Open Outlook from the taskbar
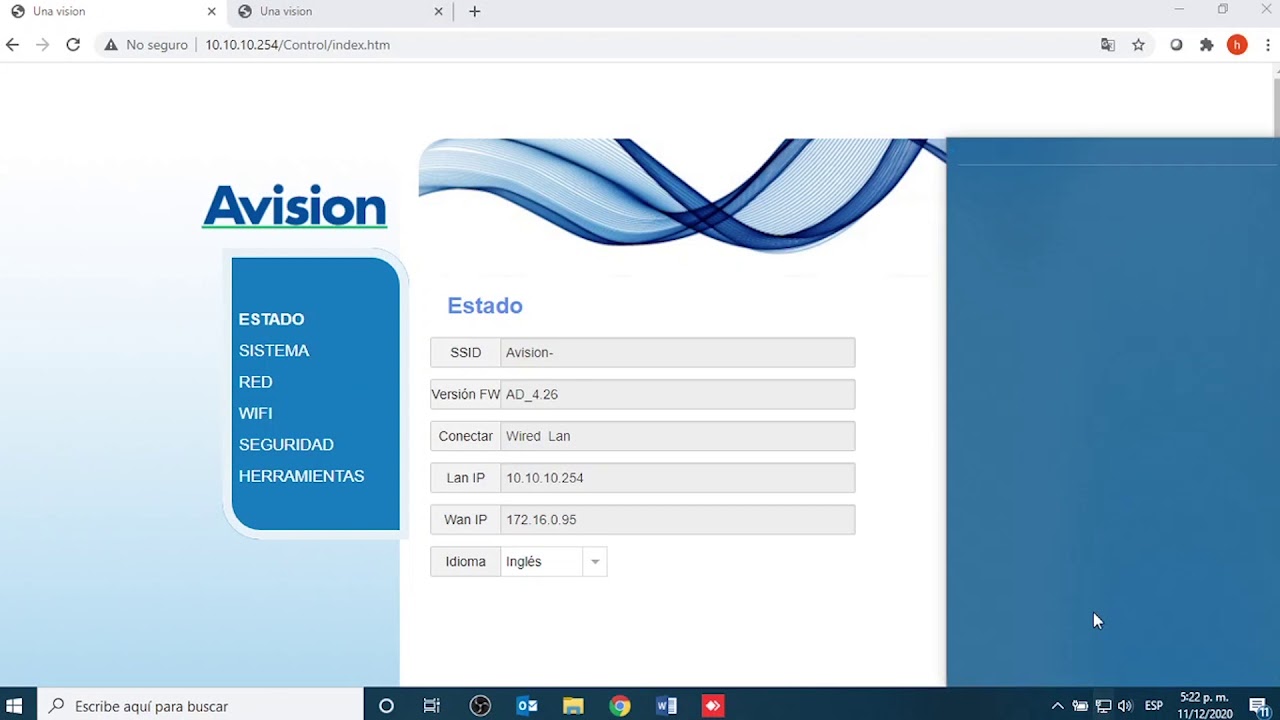Image resolution: width=1280 pixels, height=720 pixels. coord(527,706)
